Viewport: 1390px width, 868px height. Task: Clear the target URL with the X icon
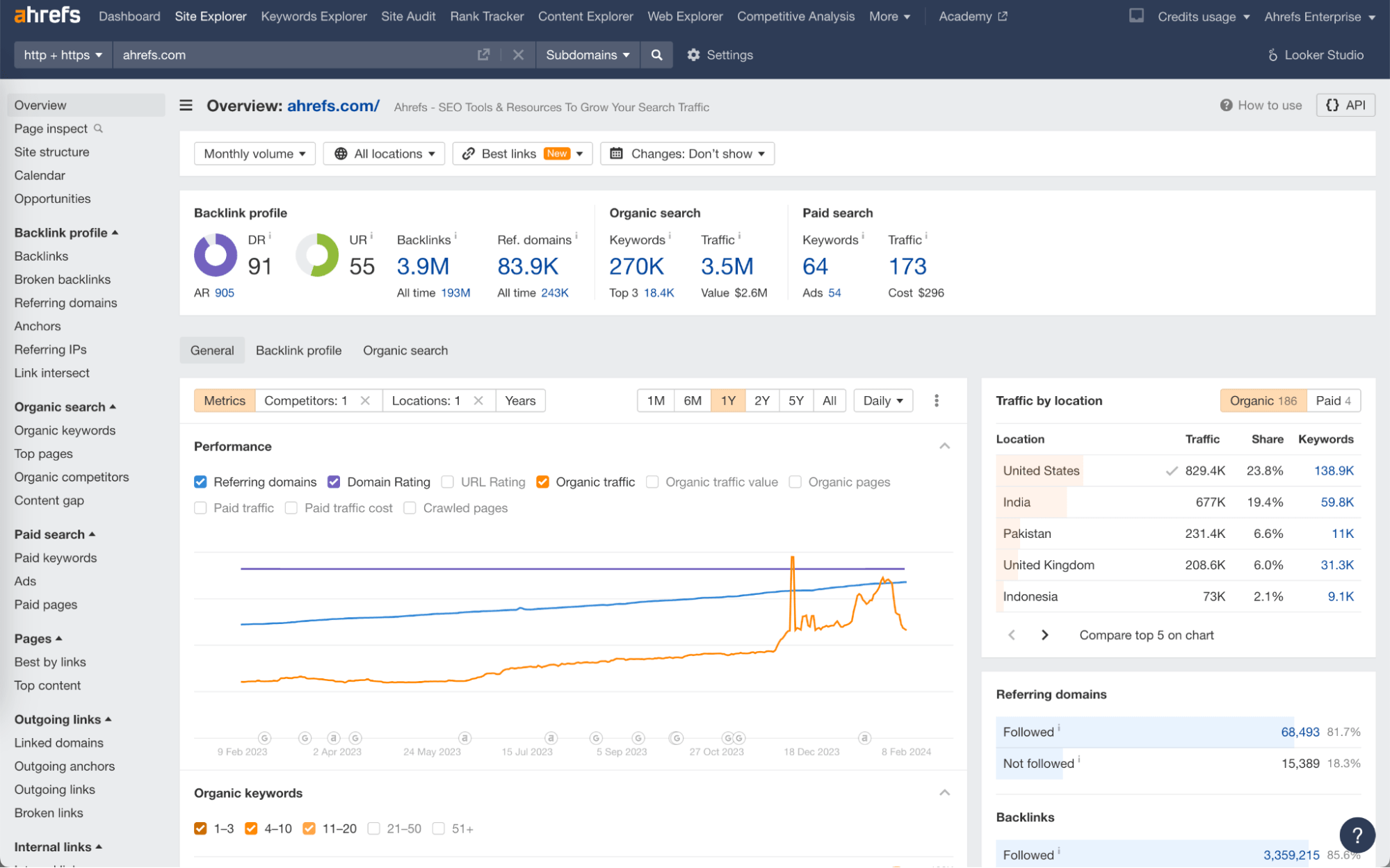518,54
